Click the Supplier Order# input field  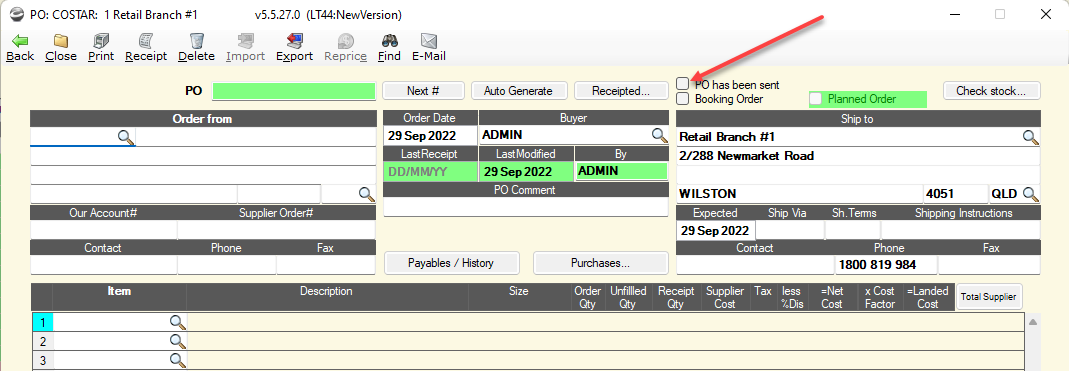click(x=276, y=230)
